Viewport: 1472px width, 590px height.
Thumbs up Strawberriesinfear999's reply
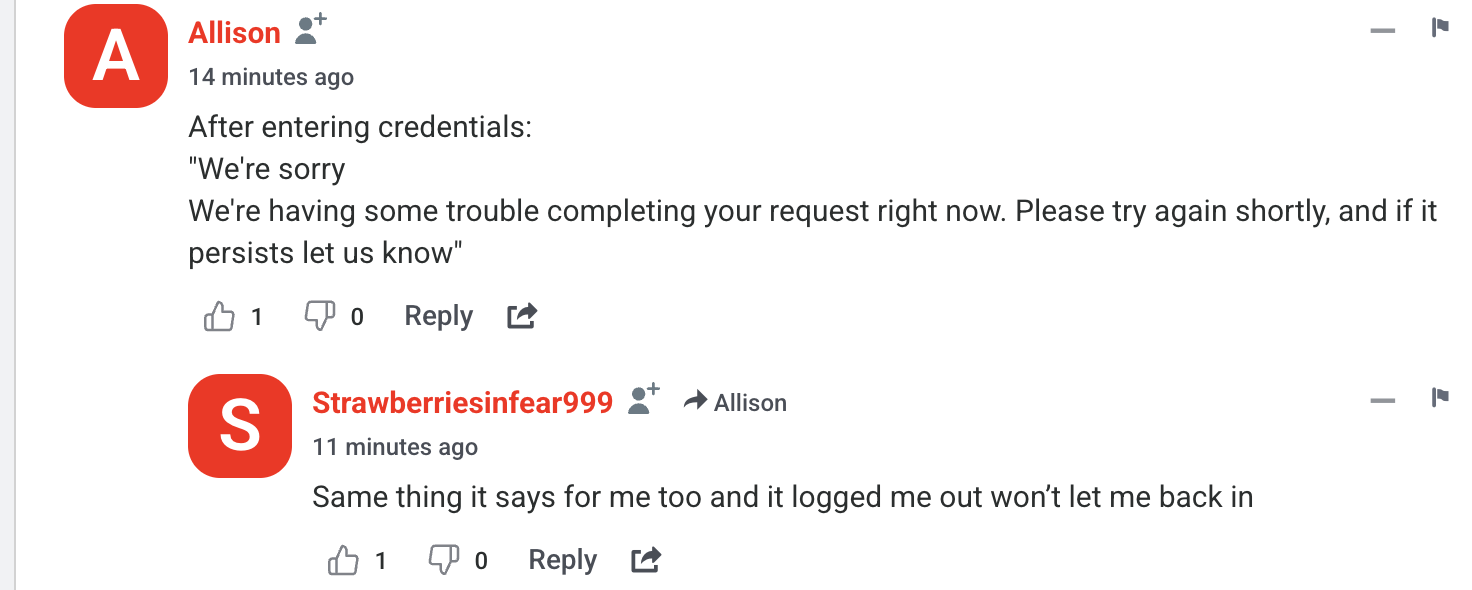(x=343, y=560)
